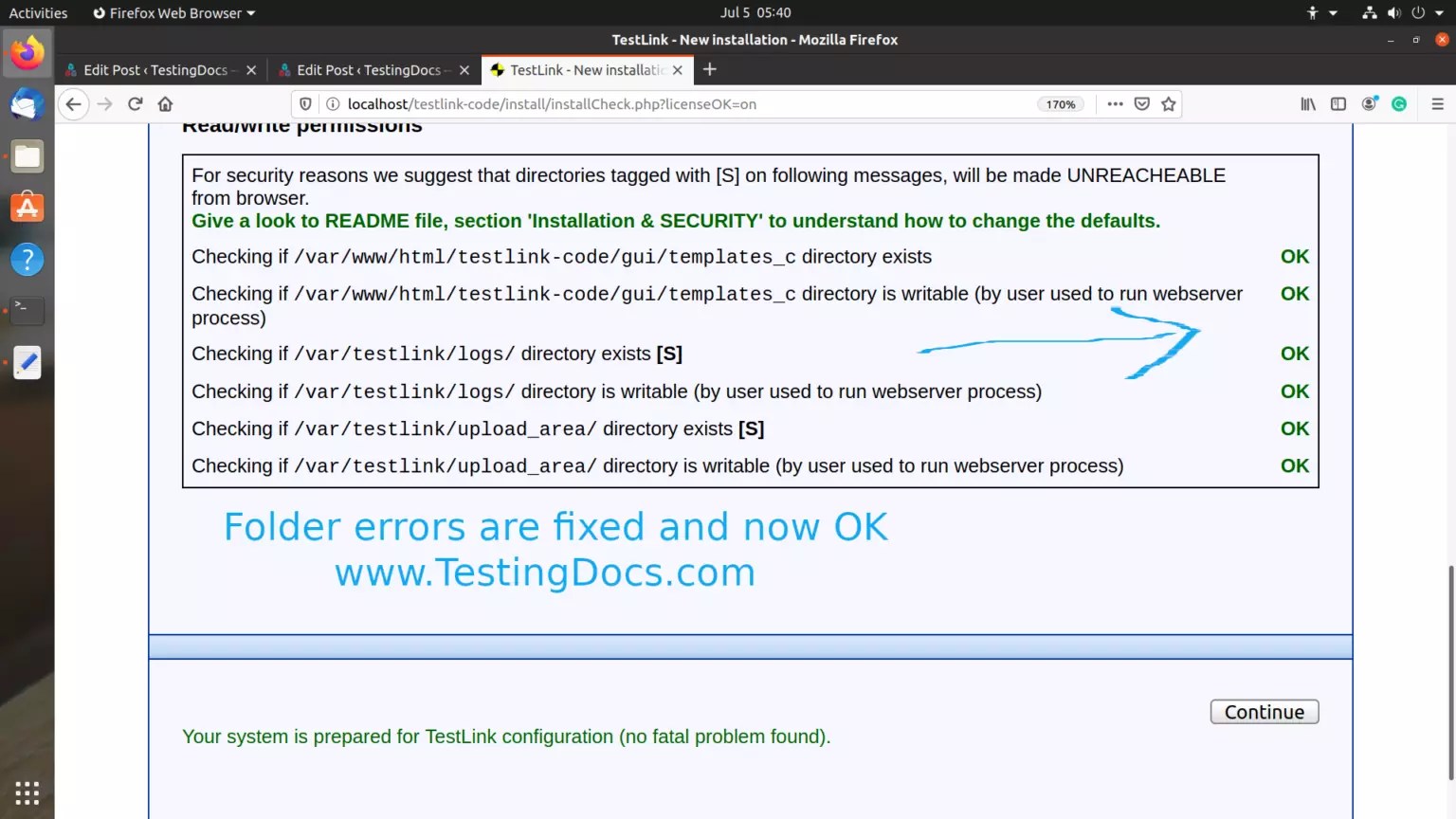The height and width of the screenshot is (819, 1456).
Task: Click the reload page icon
Action: (x=135, y=104)
